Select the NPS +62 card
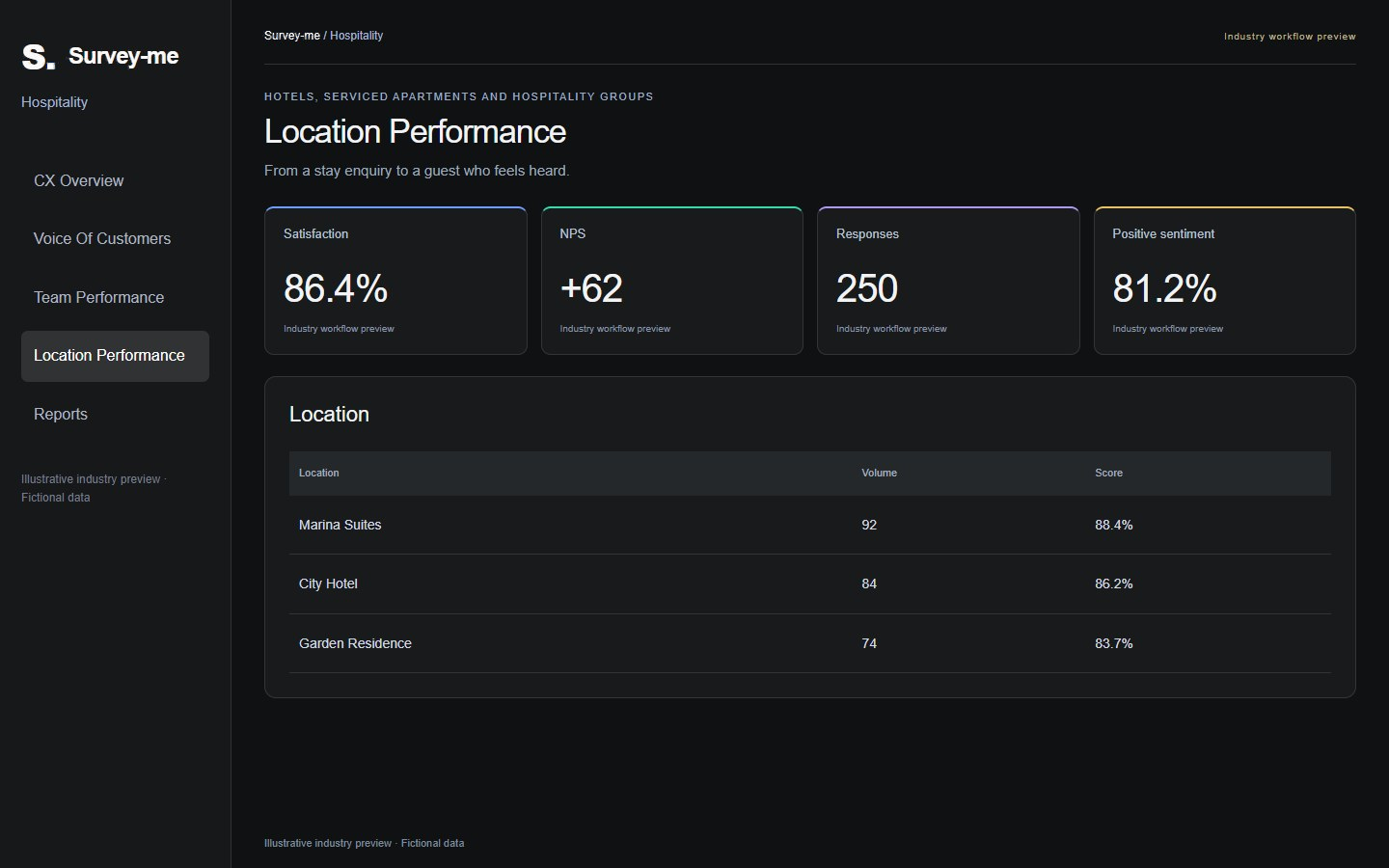 pyautogui.click(x=672, y=281)
